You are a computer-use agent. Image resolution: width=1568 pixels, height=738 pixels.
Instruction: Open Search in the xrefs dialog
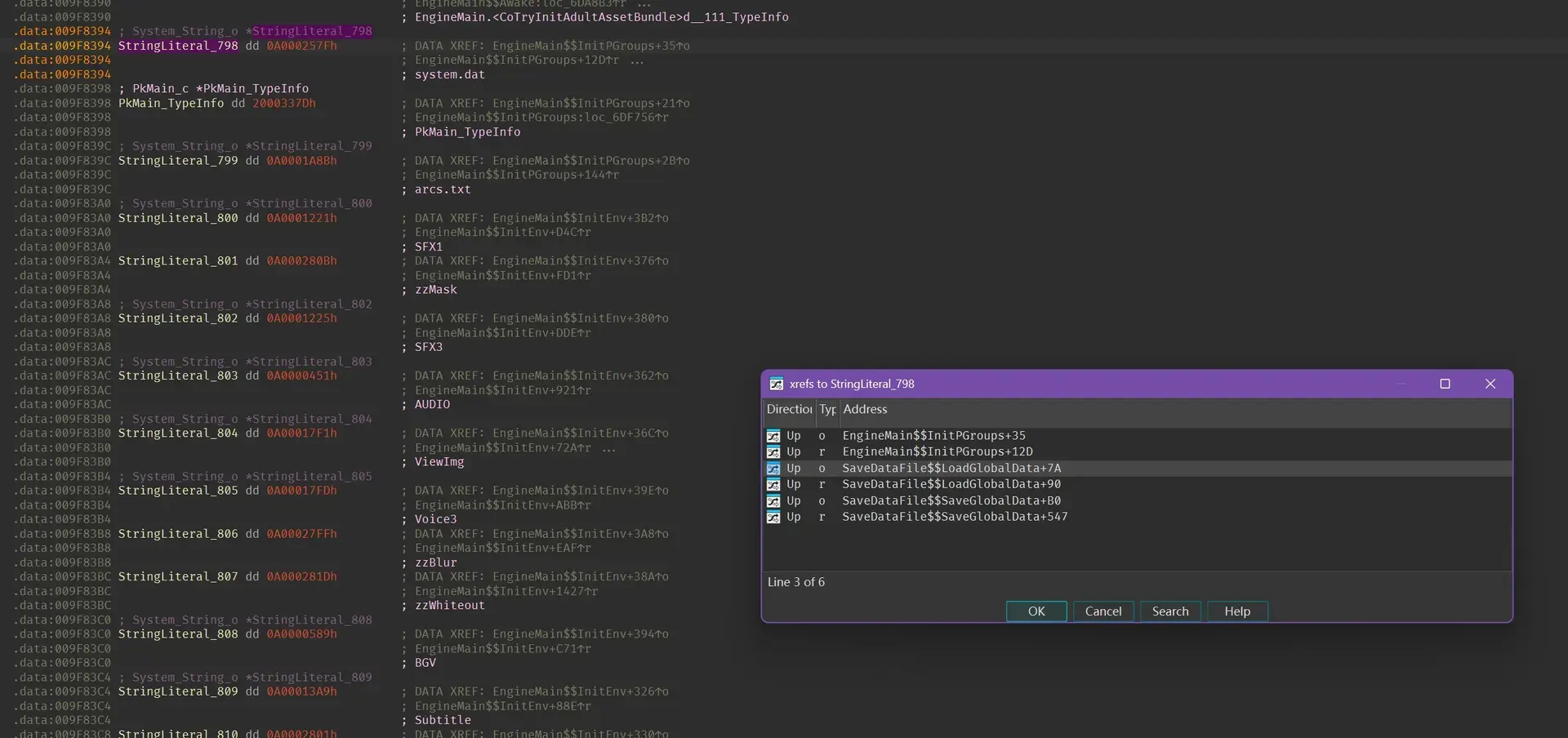[x=1170, y=611]
